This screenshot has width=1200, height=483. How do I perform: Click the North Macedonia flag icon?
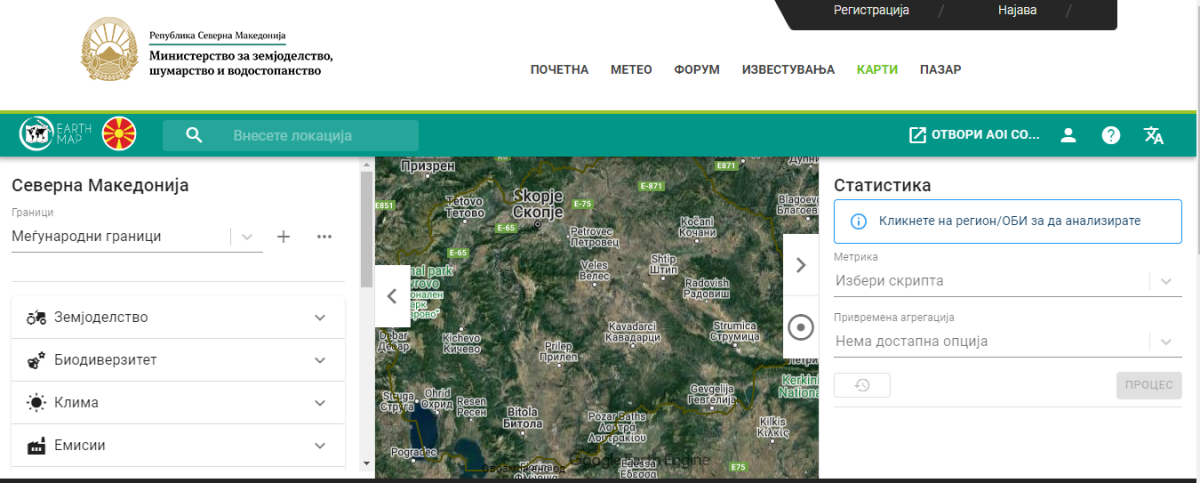[x=119, y=134]
